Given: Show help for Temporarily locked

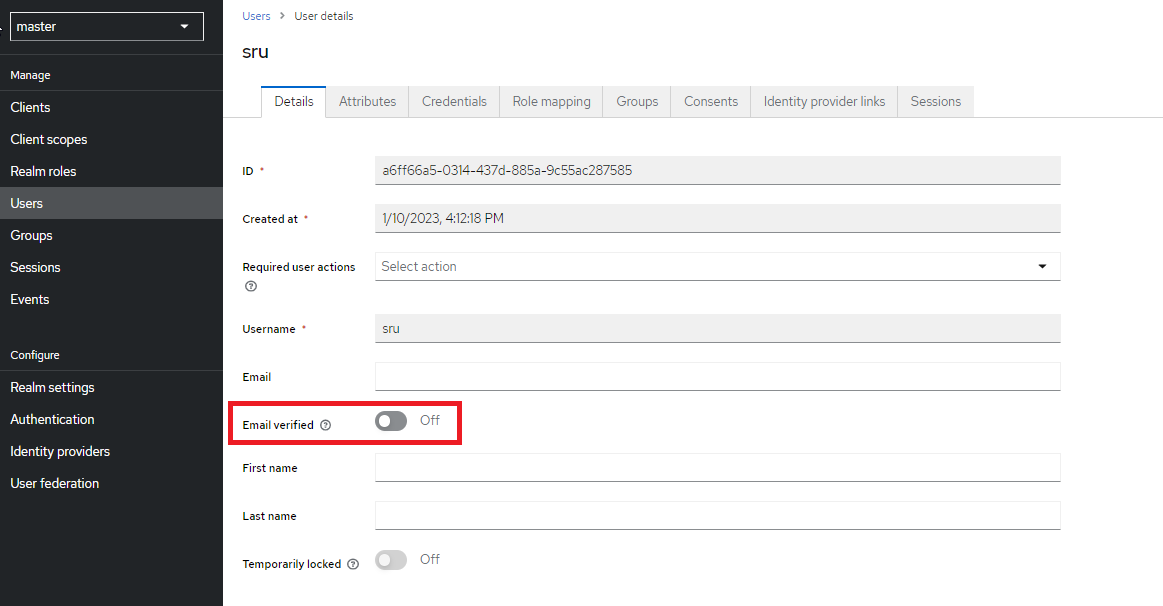Looking at the screenshot, I should (x=353, y=563).
